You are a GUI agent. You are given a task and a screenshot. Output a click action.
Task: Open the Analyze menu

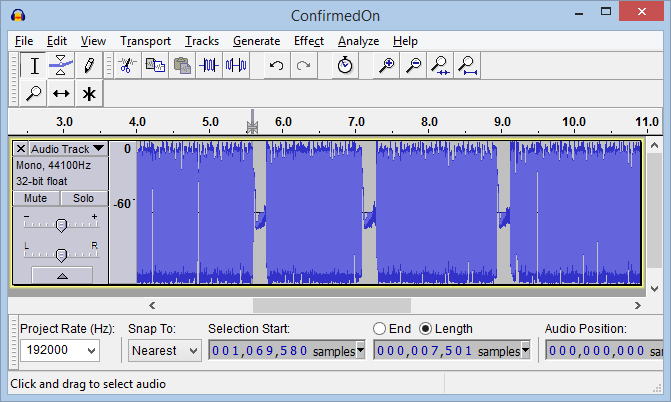click(359, 41)
